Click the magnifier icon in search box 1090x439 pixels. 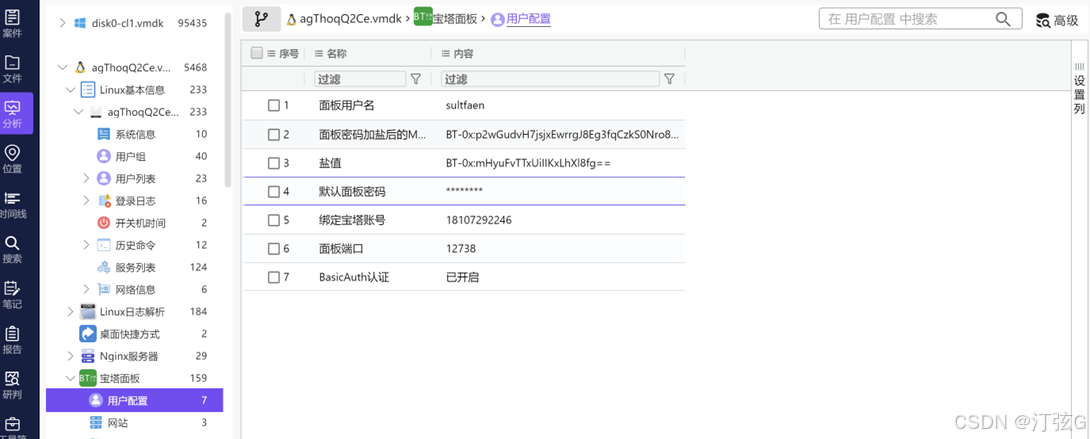tap(1003, 19)
